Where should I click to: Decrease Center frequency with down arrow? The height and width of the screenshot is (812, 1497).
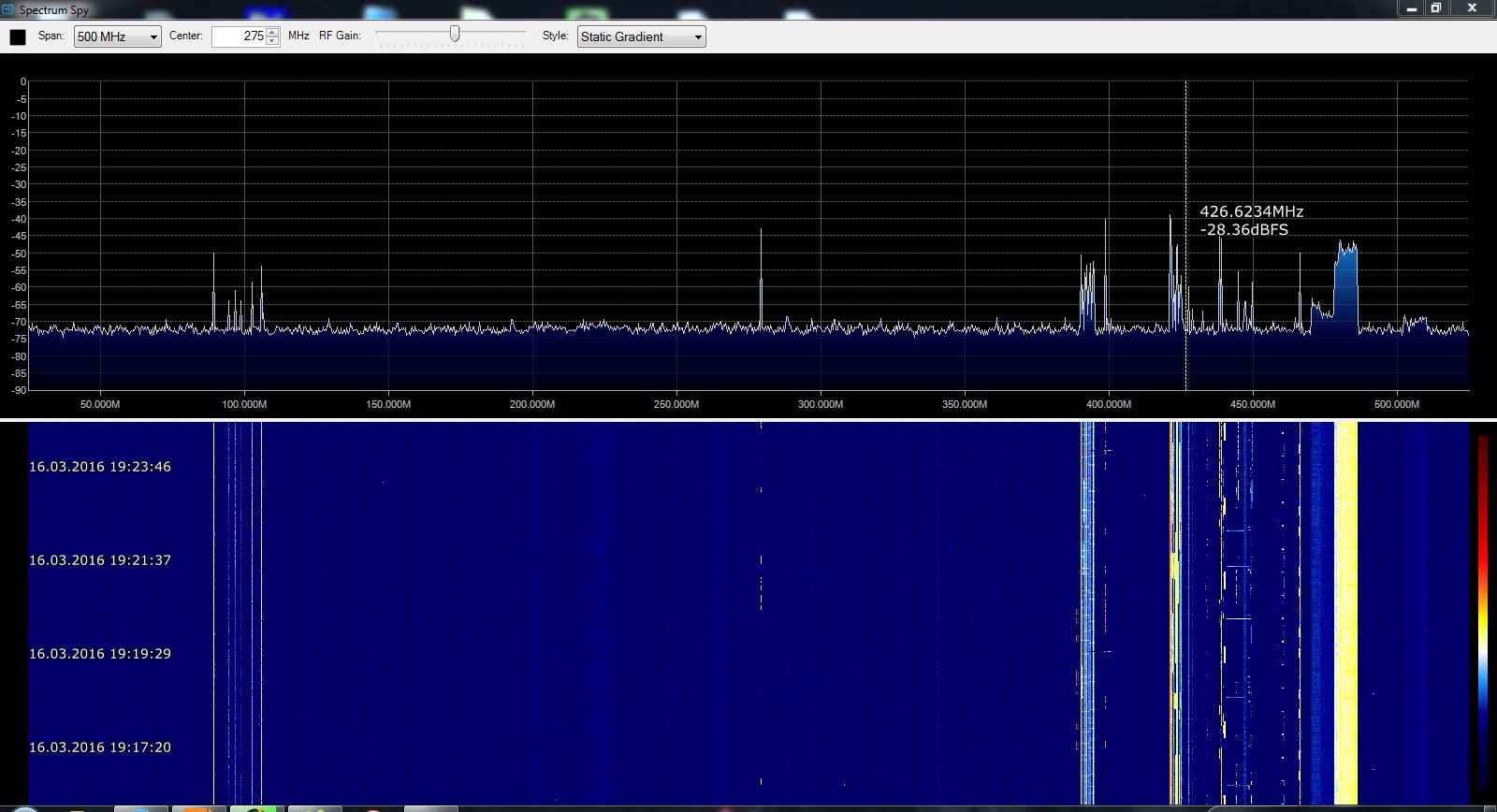[x=272, y=41]
